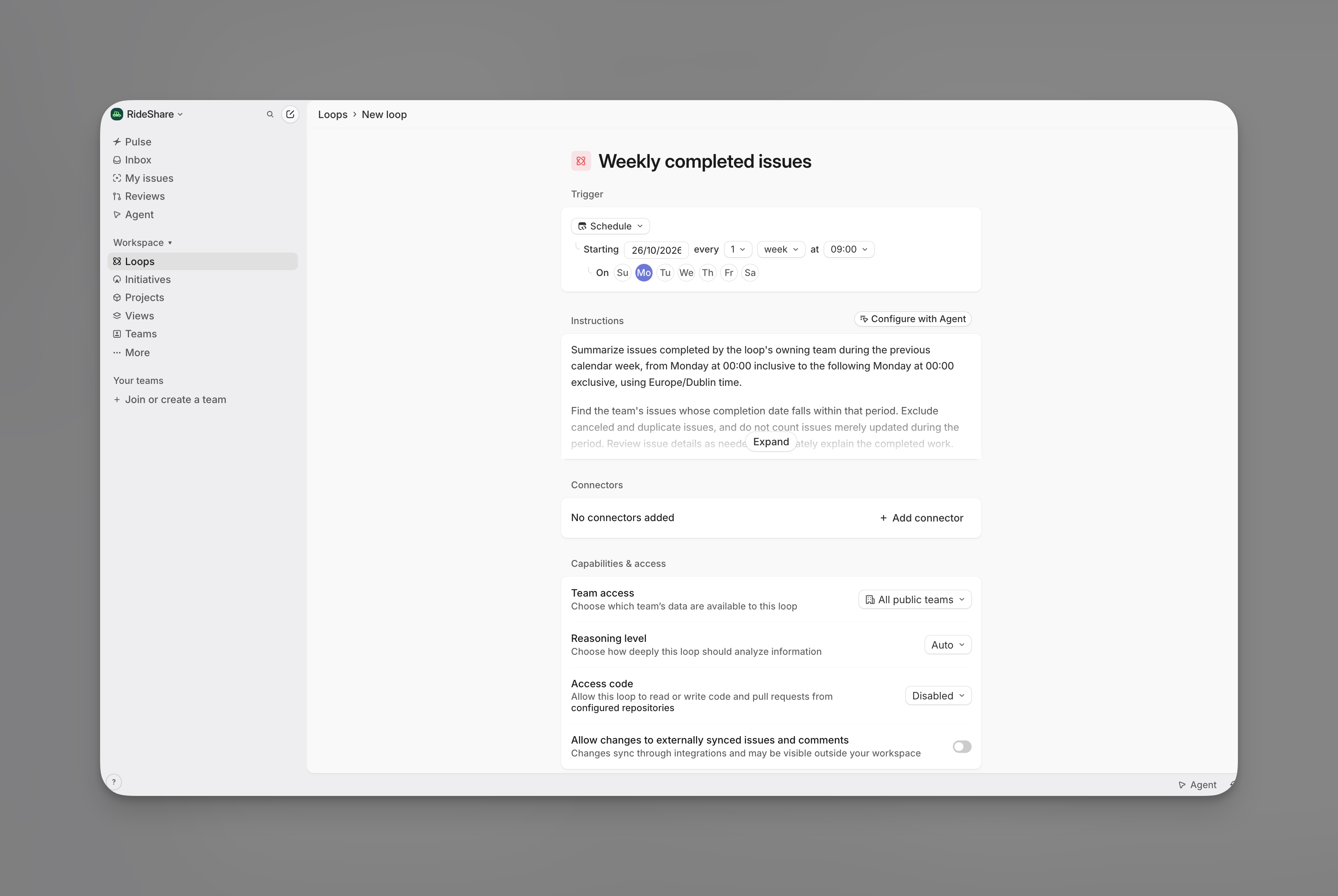The image size is (1338, 896).
Task: Click the Pulse lightning icon
Action: point(117,142)
